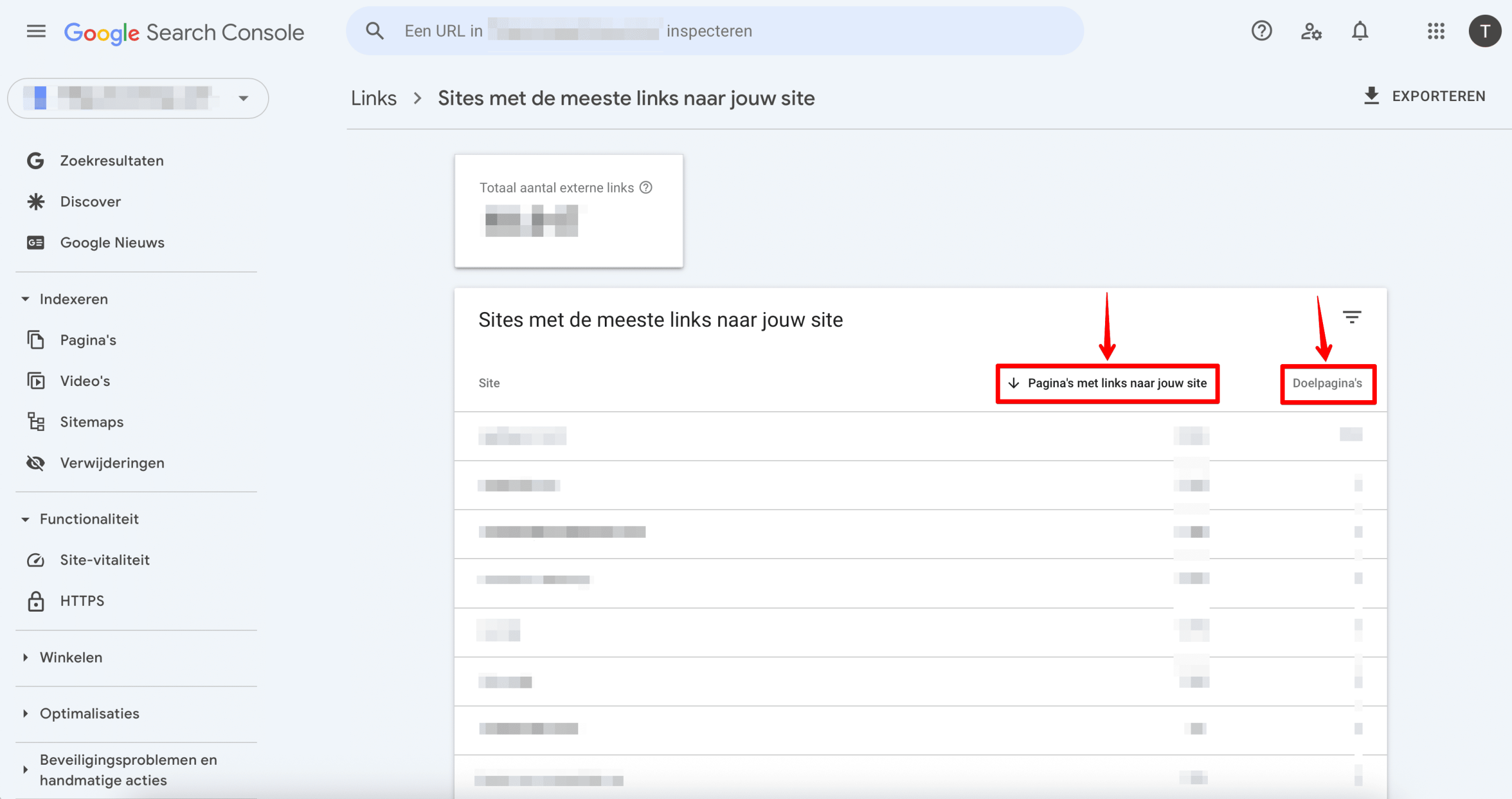Open the first site row in the table

(x=920, y=436)
